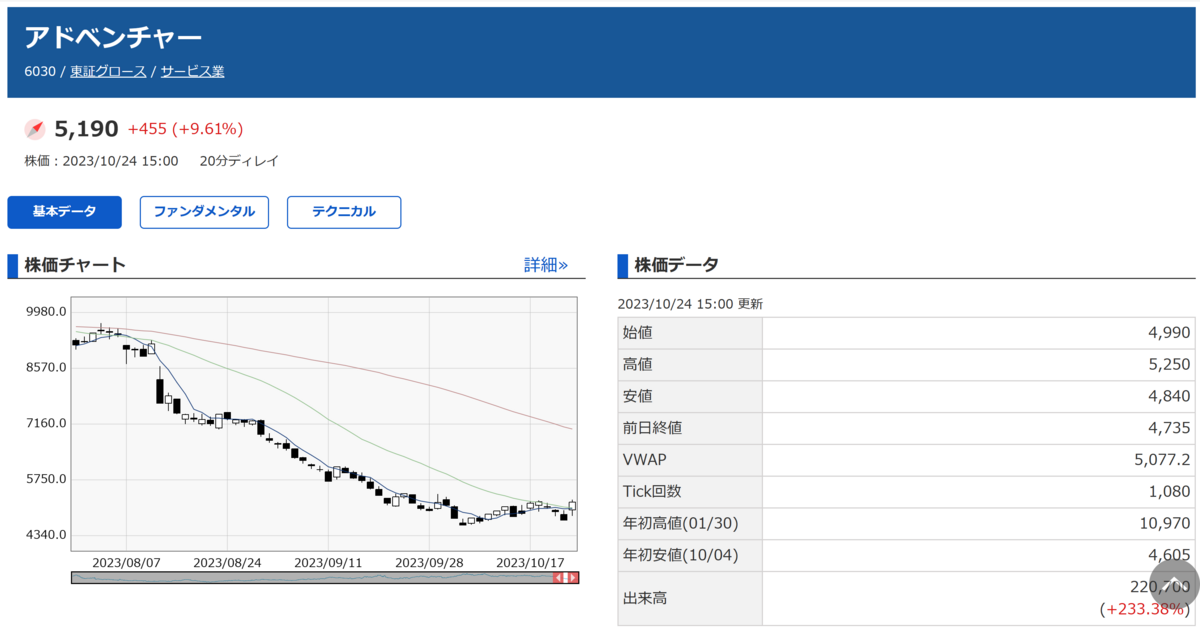Viewport: 1200px width, 631px height.
Task: Click the tick count value 1,080
Action: coord(1170,492)
